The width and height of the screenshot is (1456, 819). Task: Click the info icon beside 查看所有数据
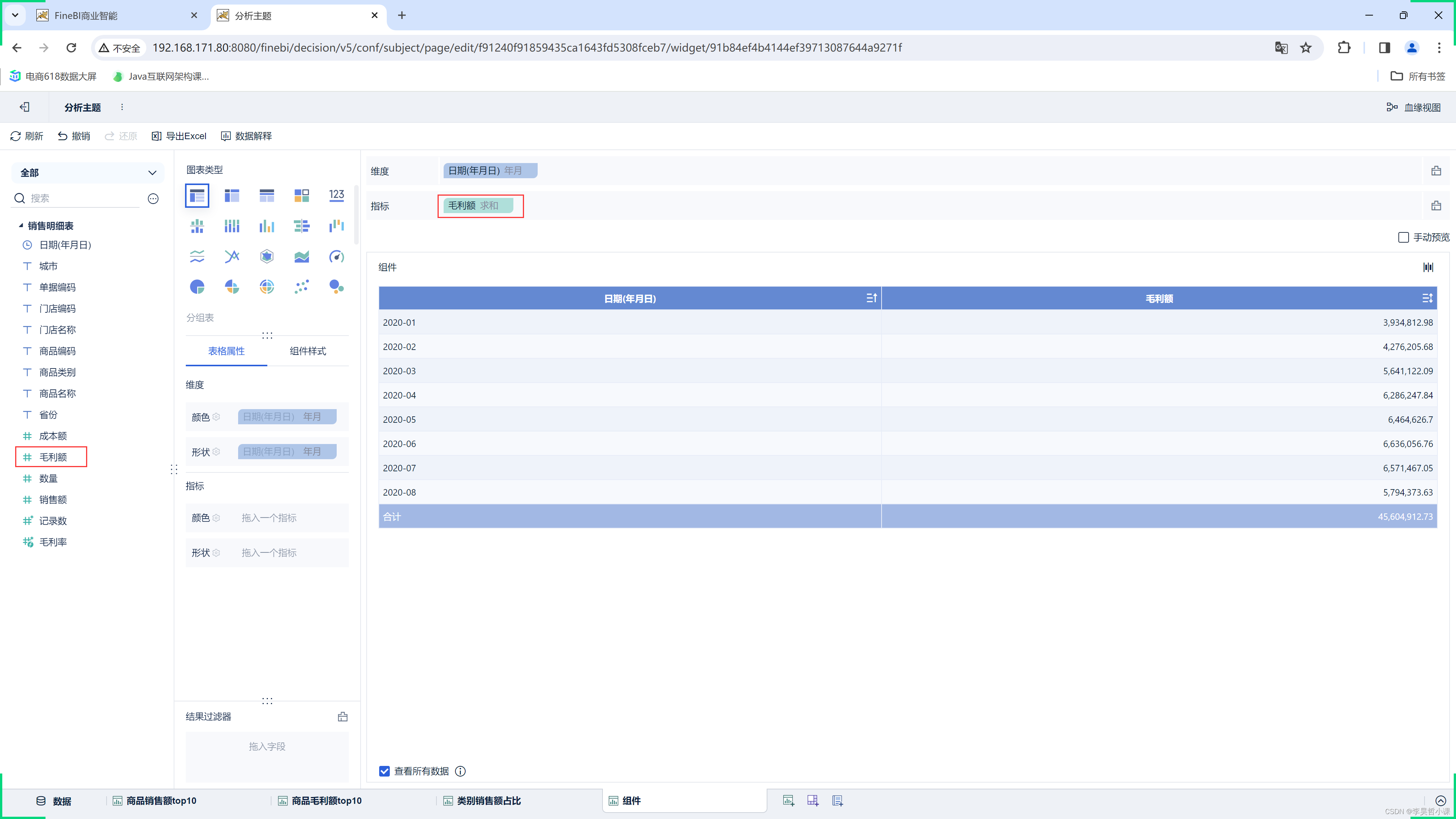pos(461,771)
